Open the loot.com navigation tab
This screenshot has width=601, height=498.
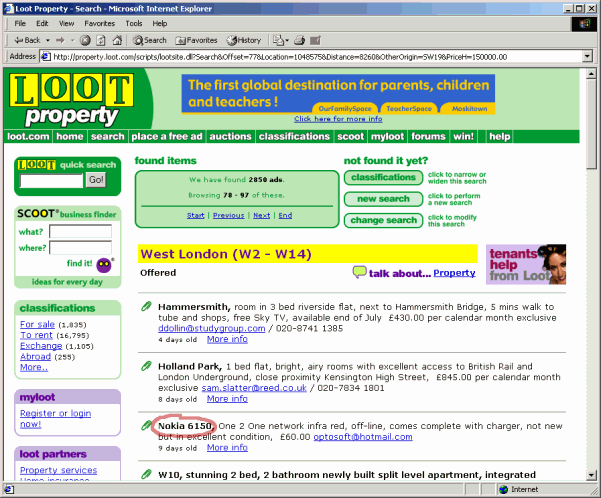pos(28,136)
